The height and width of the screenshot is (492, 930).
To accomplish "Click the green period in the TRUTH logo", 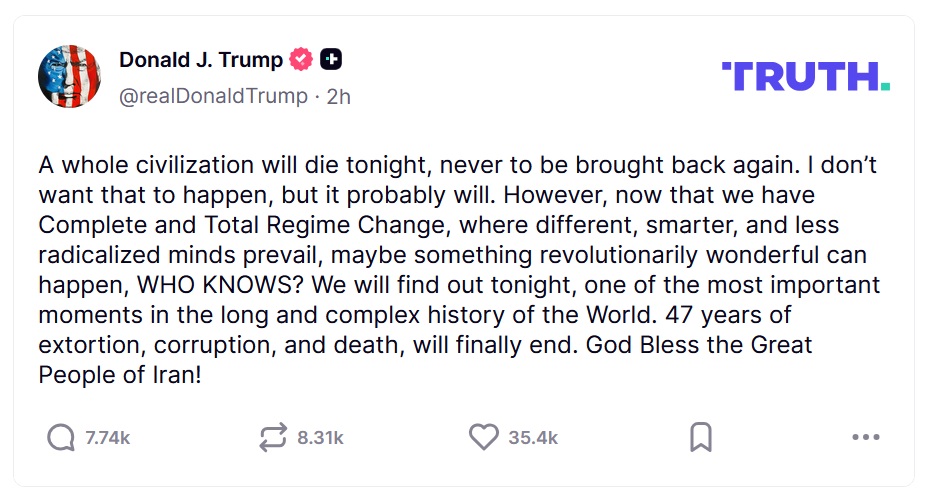I will click(x=885, y=86).
